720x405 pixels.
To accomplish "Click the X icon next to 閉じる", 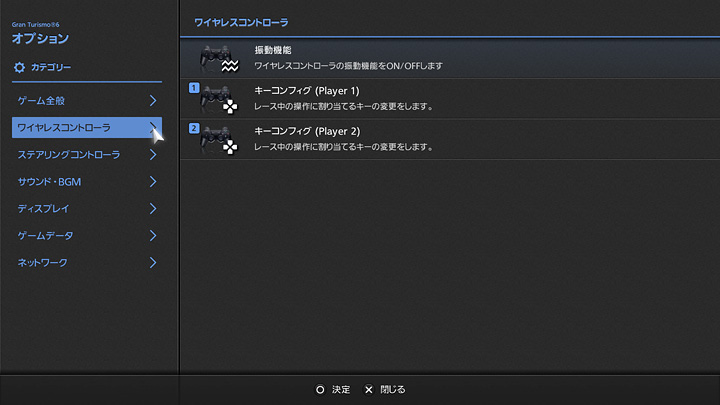I will tap(369, 389).
